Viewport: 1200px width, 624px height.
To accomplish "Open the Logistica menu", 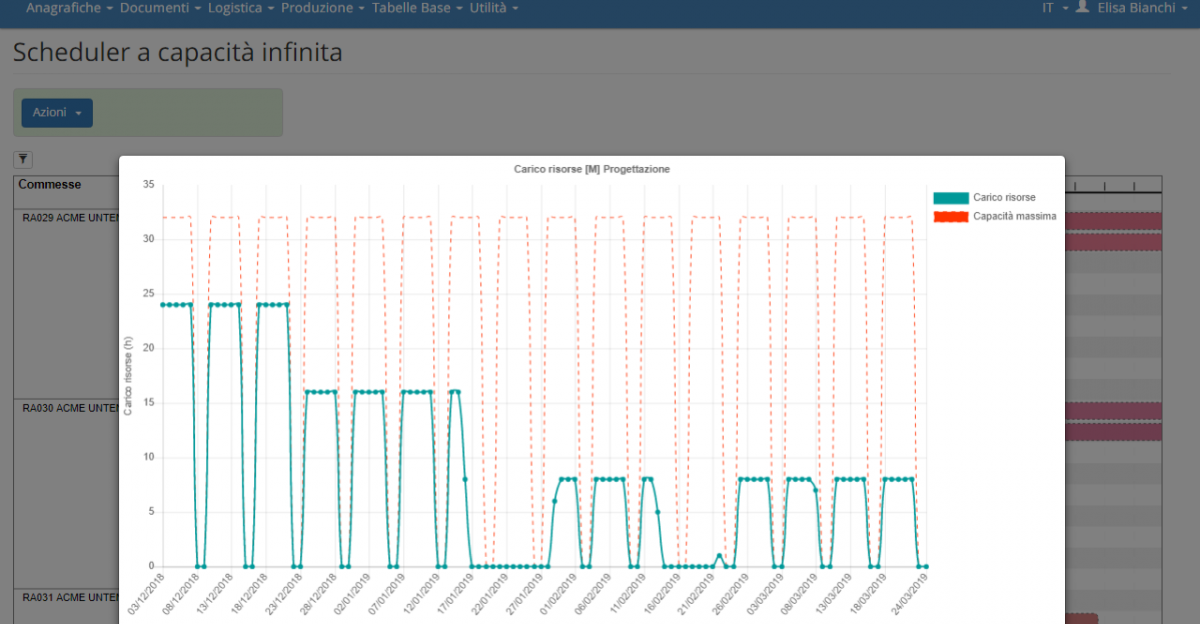I will 242,8.
